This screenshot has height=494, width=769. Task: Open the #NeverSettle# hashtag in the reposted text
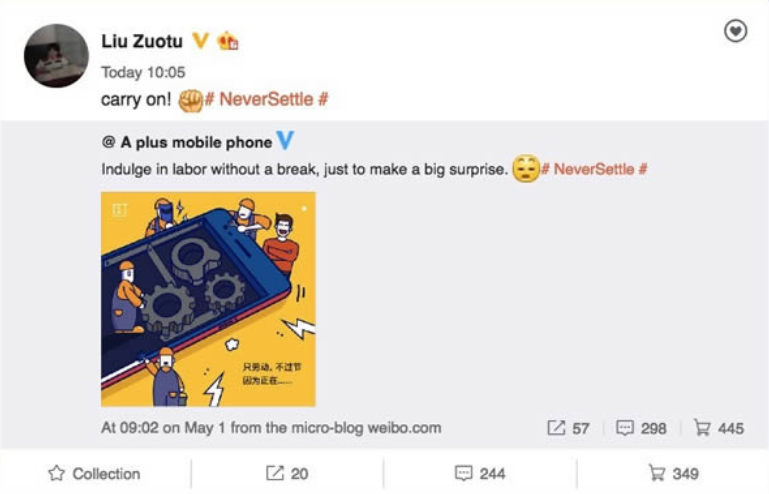[x=594, y=169]
